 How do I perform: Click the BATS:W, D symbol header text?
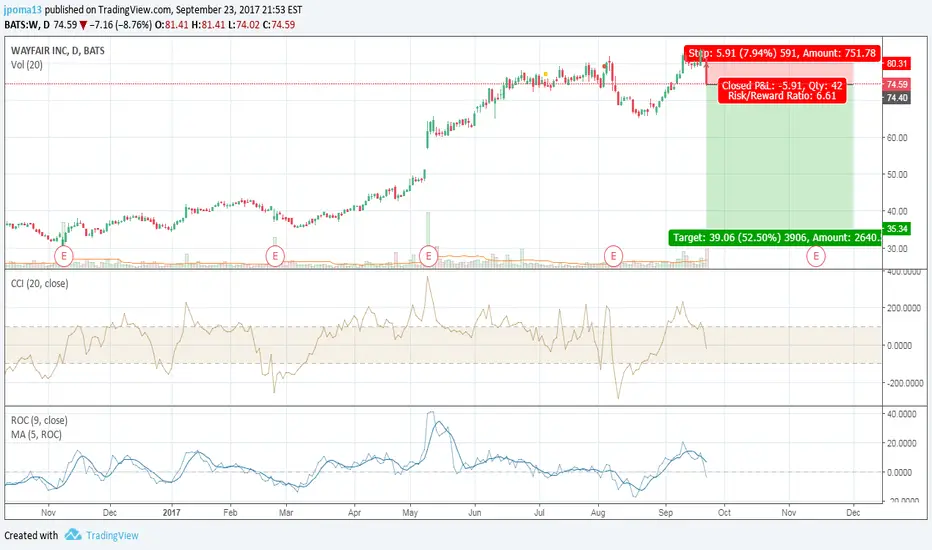(27, 25)
